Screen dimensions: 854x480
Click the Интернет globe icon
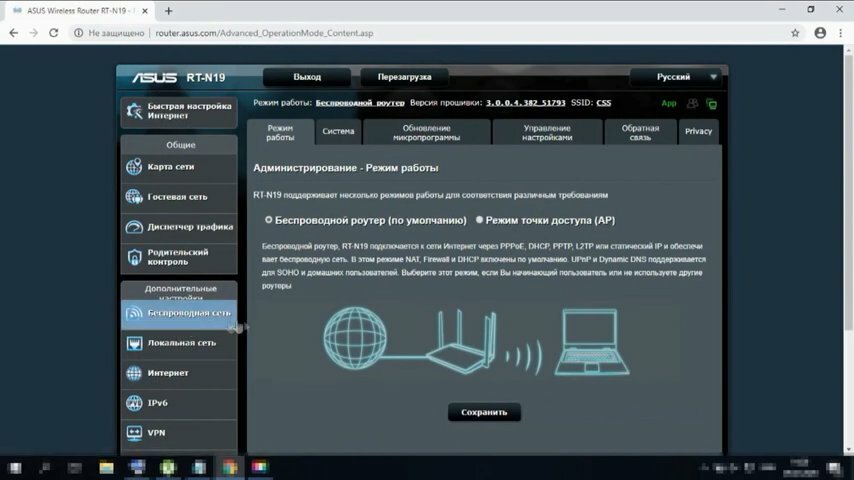click(x=134, y=373)
